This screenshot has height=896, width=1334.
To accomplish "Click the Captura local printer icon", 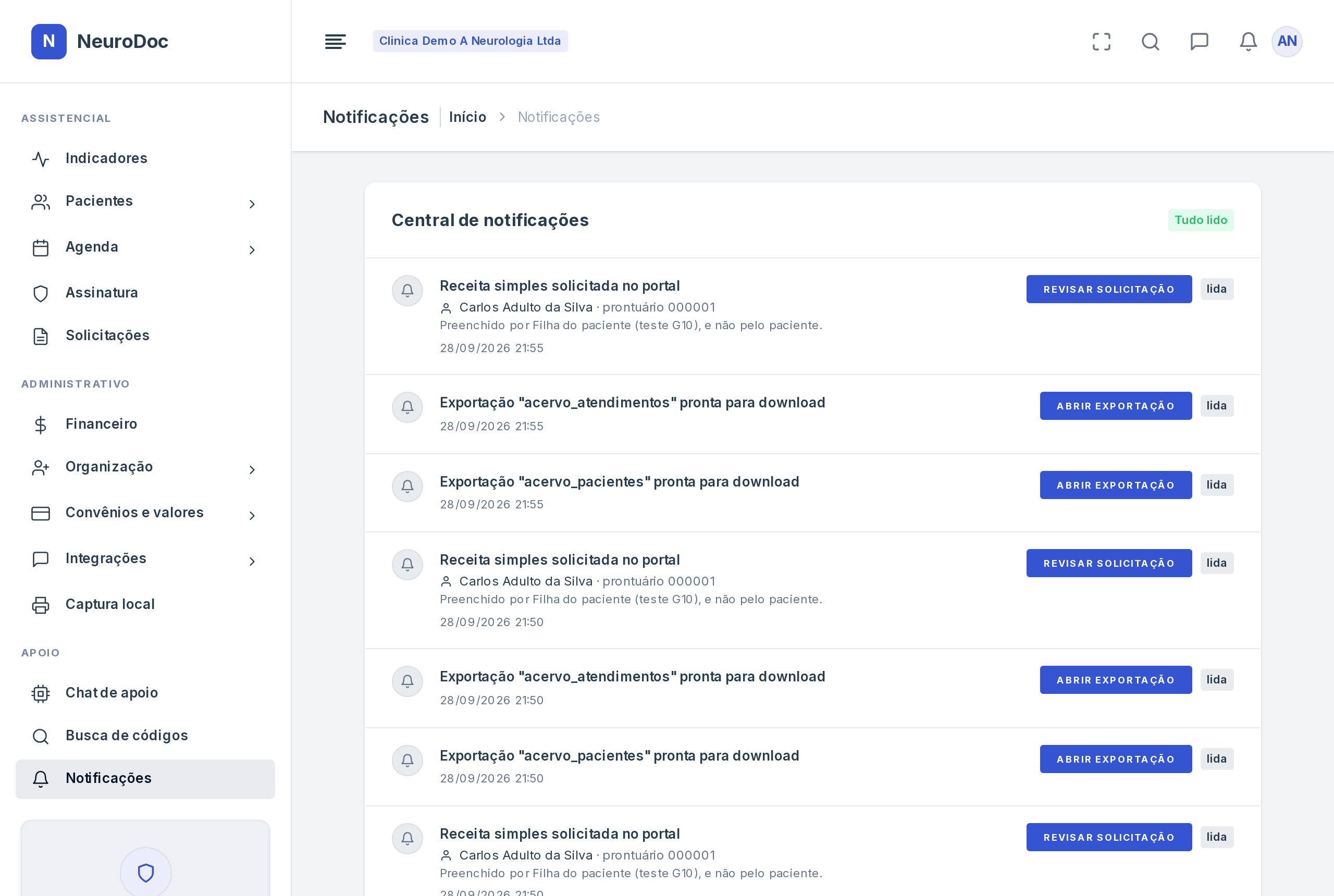I will (x=41, y=605).
